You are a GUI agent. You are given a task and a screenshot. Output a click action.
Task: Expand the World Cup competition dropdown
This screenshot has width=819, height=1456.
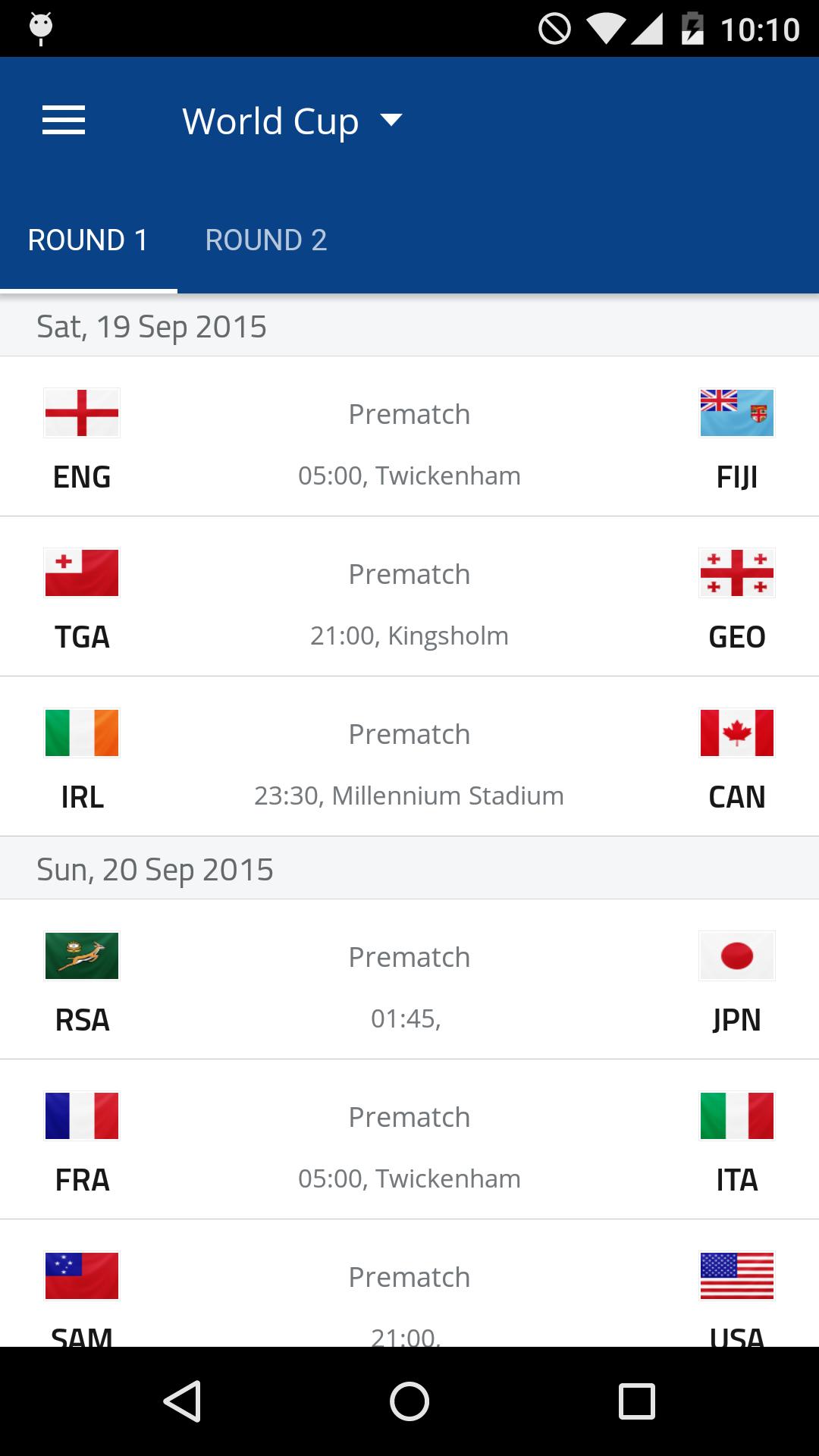pos(292,121)
